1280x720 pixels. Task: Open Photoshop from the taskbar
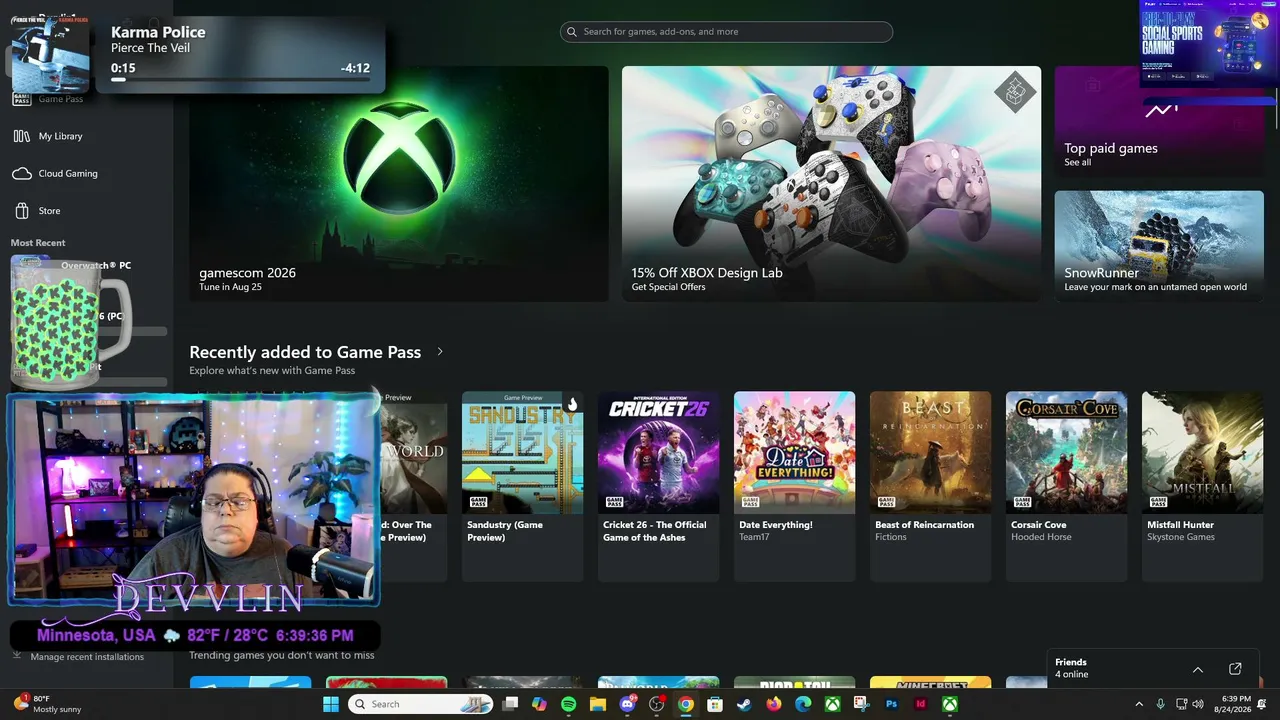891,704
